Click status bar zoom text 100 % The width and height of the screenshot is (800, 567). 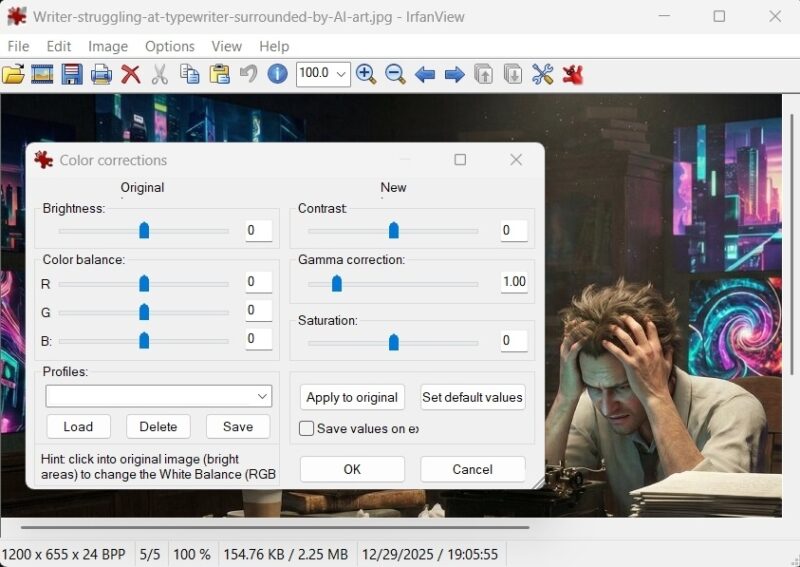click(x=192, y=554)
